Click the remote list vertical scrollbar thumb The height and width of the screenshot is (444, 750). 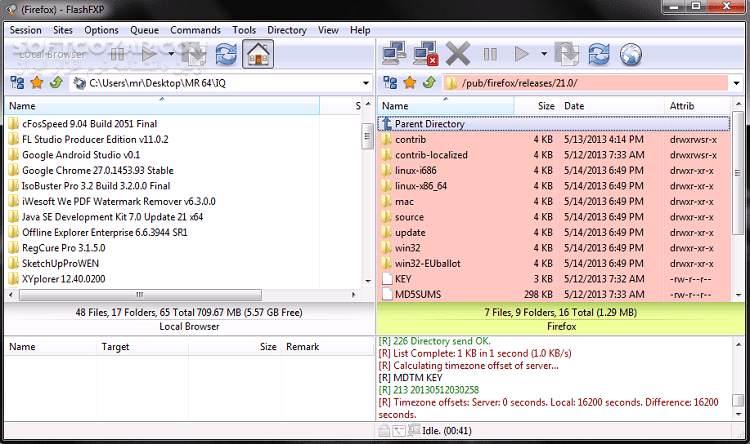(738, 173)
